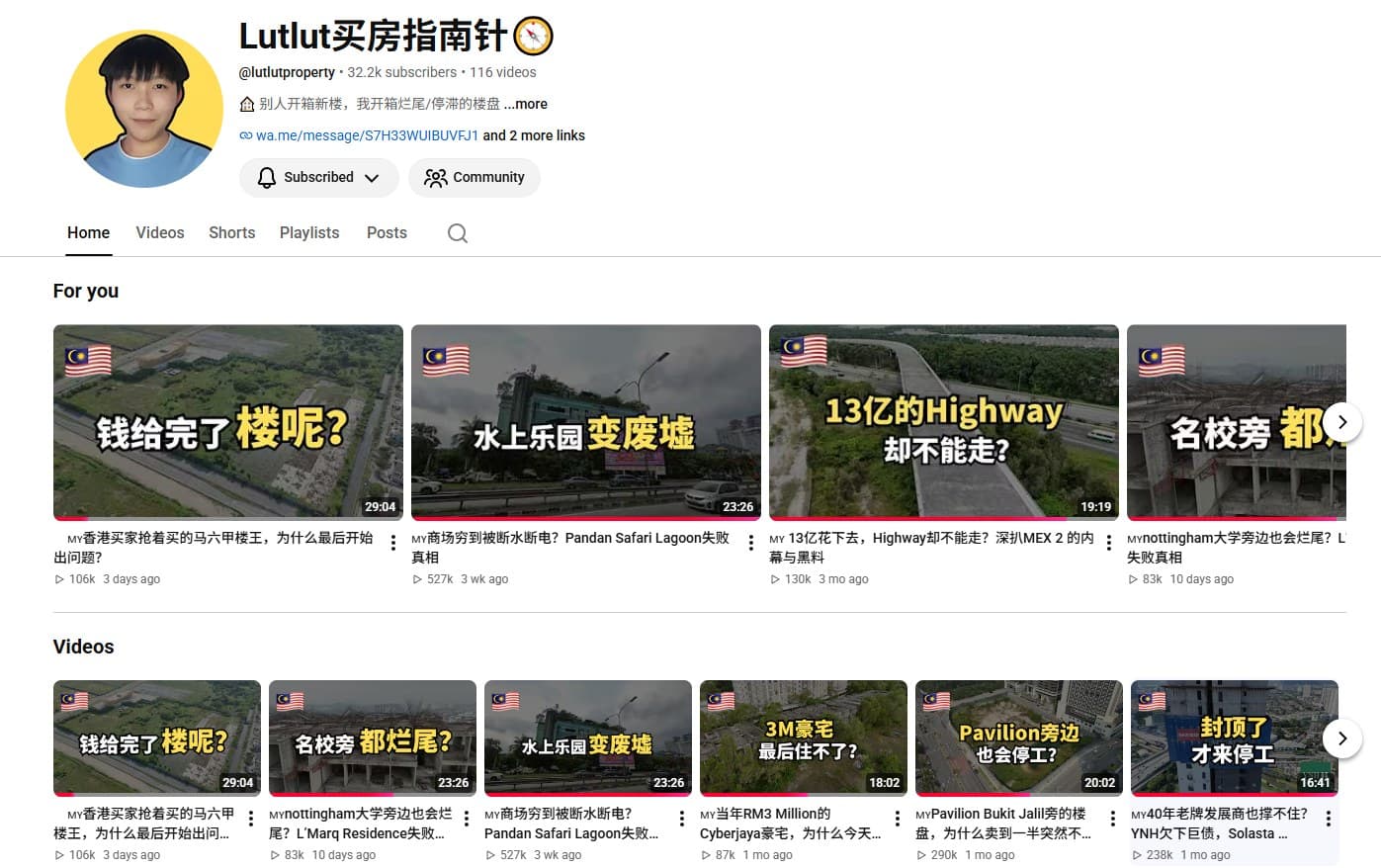Click the For you section heading

[86, 291]
